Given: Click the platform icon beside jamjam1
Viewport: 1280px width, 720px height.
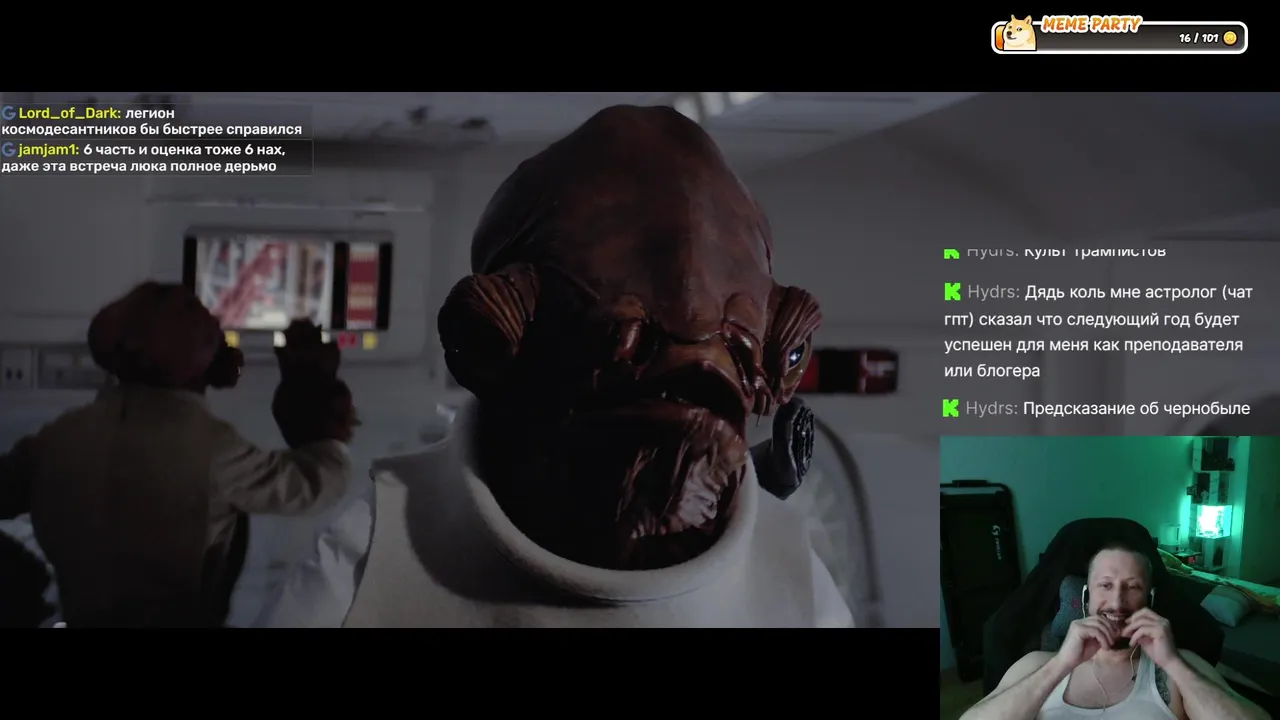Looking at the screenshot, I should (9, 149).
